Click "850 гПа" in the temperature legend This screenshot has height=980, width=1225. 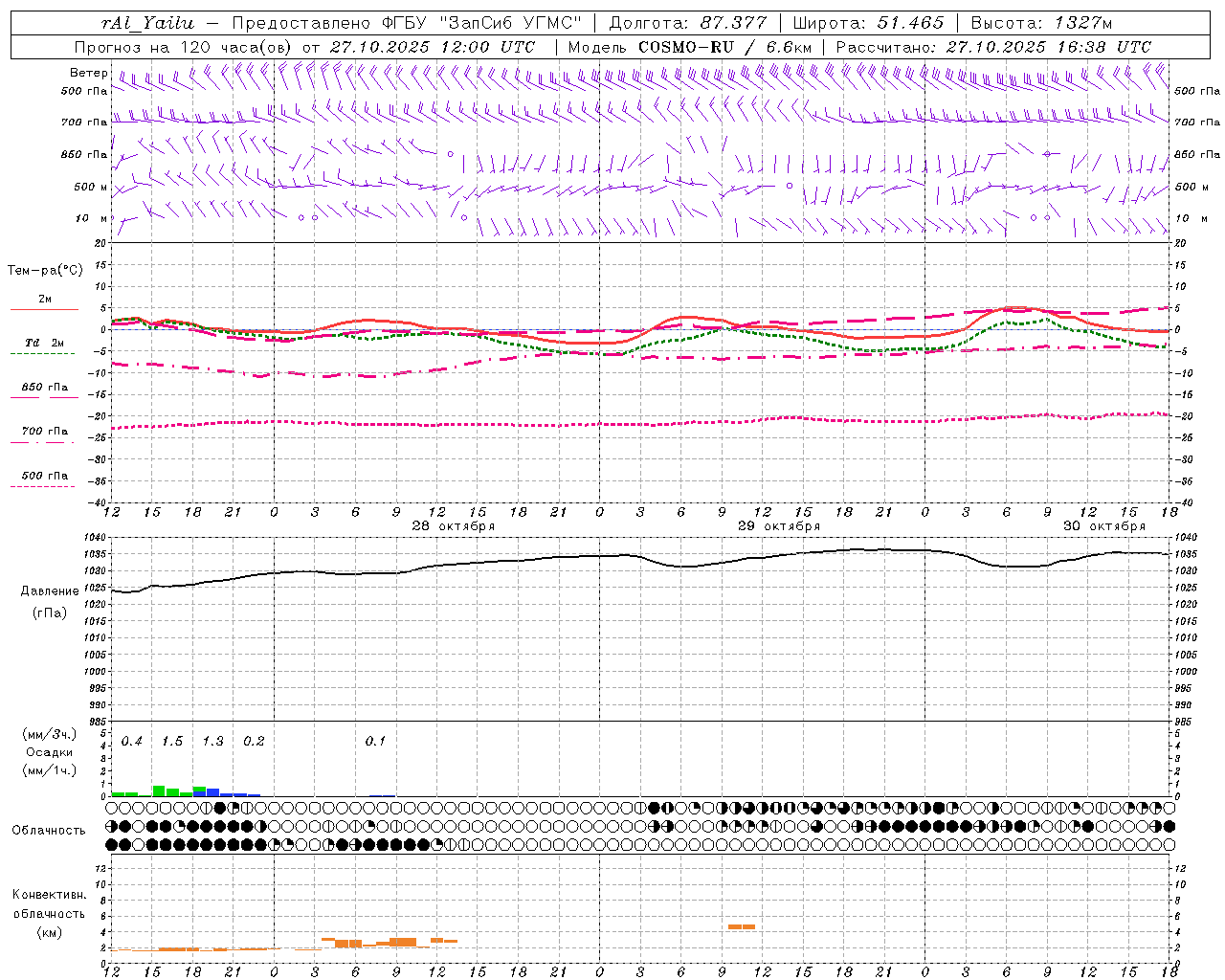click(x=45, y=388)
